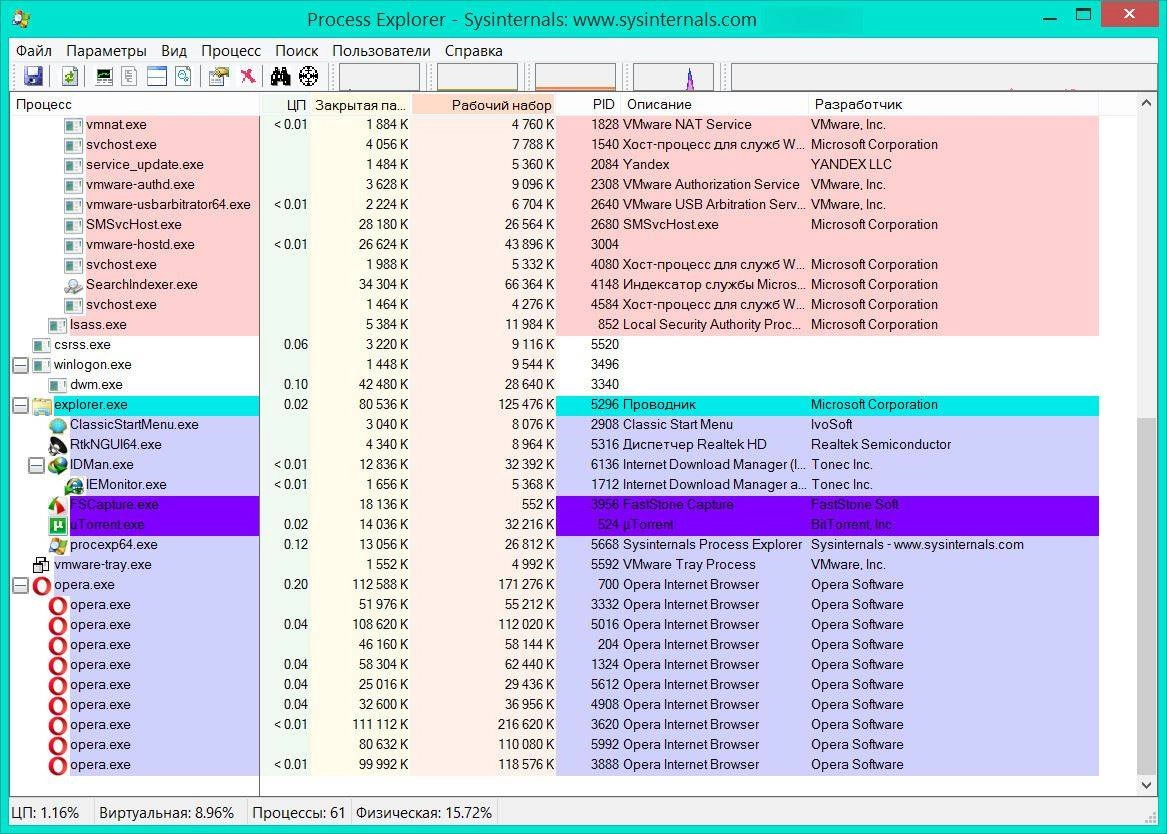Click the 'ЦП: 1.16%' status bar entry

coord(45,813)
